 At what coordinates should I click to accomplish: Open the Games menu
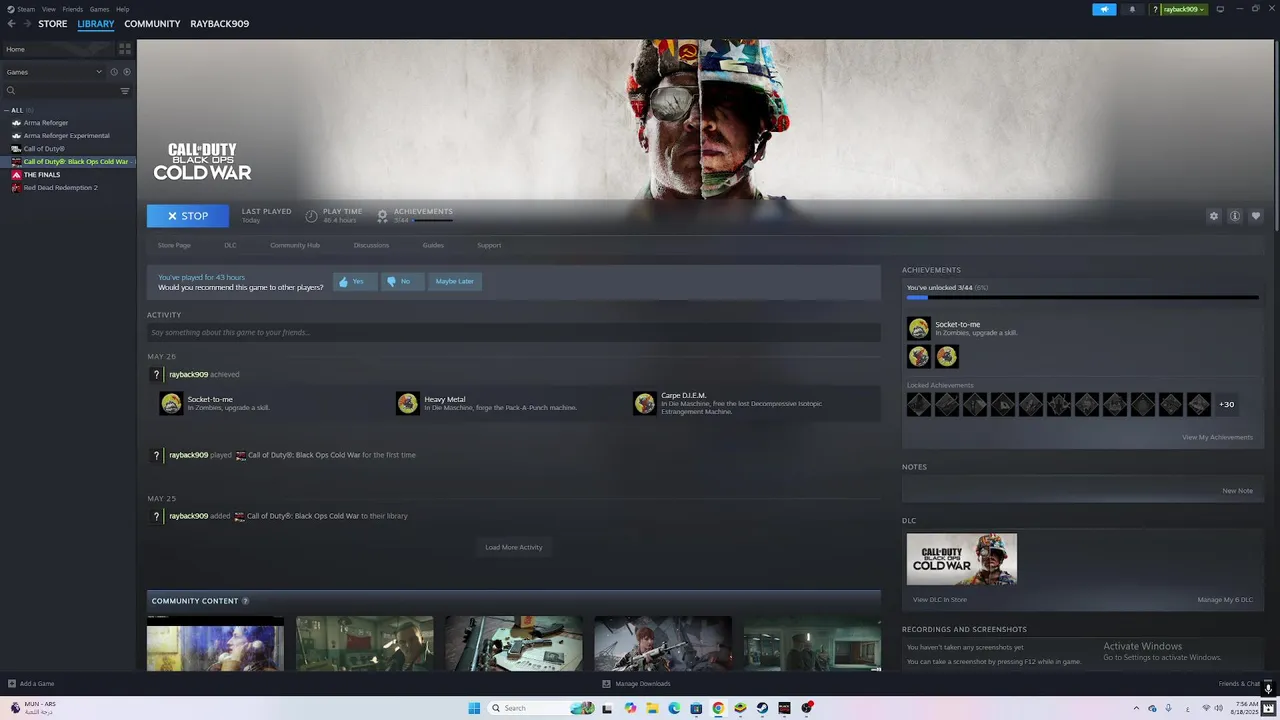[100, 9]
